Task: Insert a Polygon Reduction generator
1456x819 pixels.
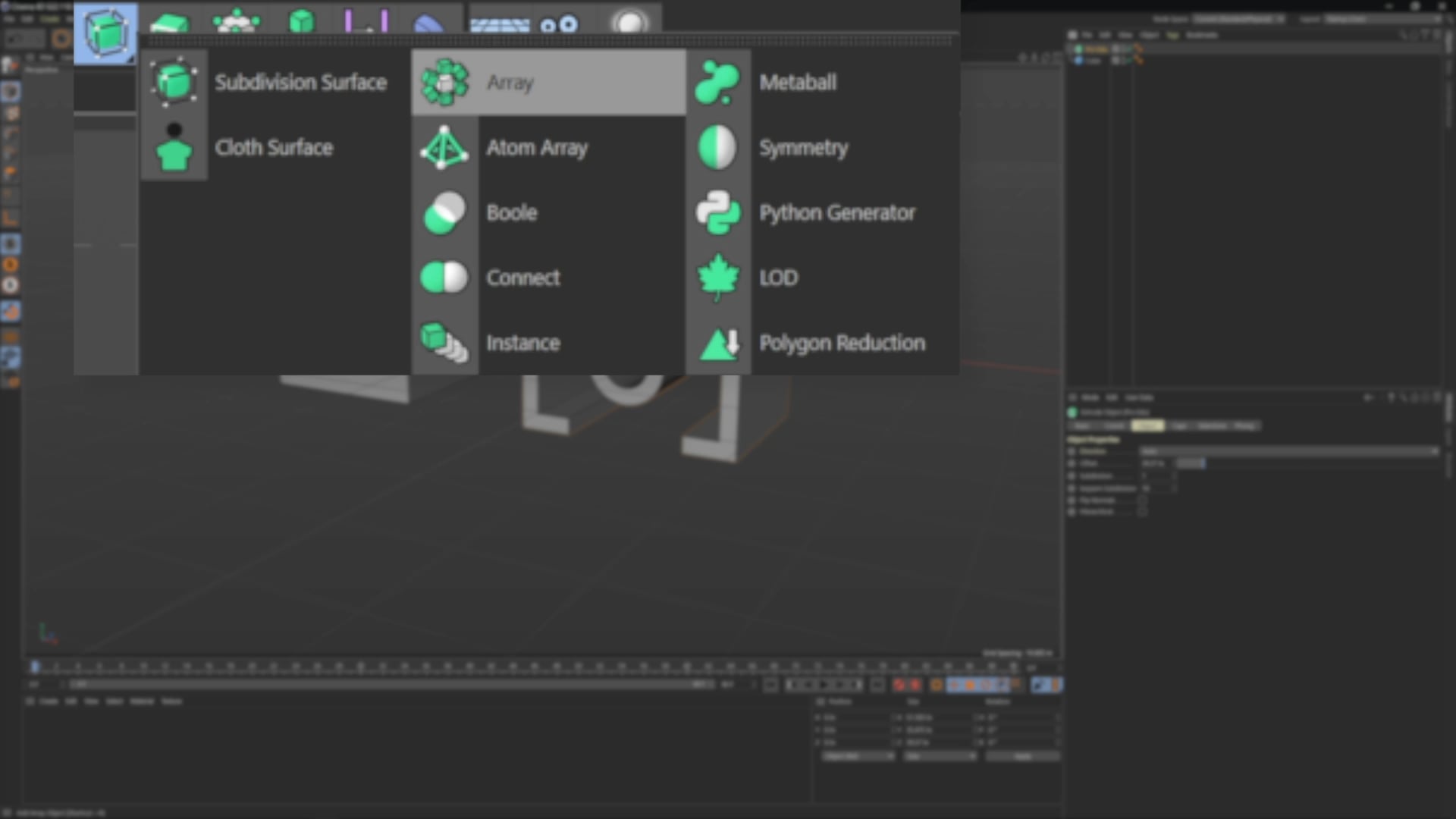Action: [823, 343]
